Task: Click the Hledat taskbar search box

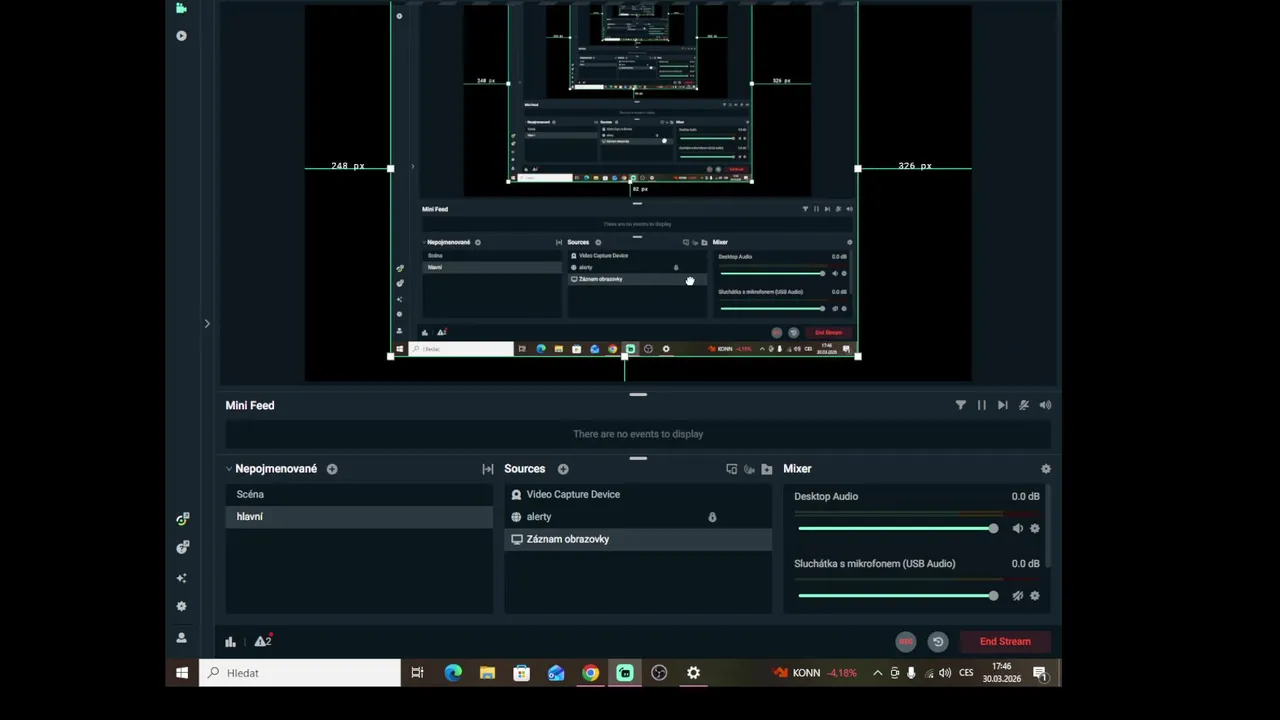Action: [300, 673]
